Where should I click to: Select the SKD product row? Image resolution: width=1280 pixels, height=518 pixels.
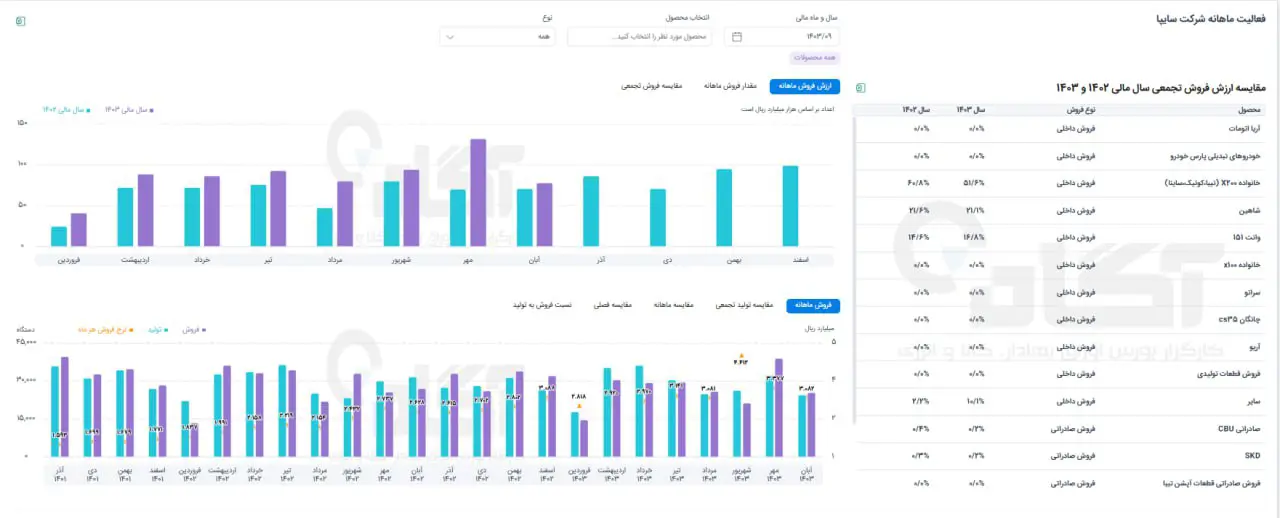click(x=1061, y=456)
